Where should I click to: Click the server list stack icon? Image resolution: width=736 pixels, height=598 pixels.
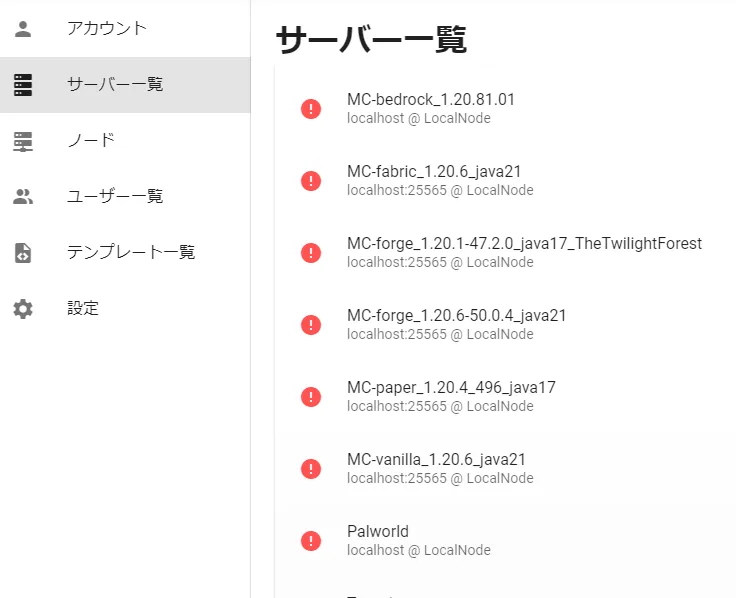coord(23,85)
